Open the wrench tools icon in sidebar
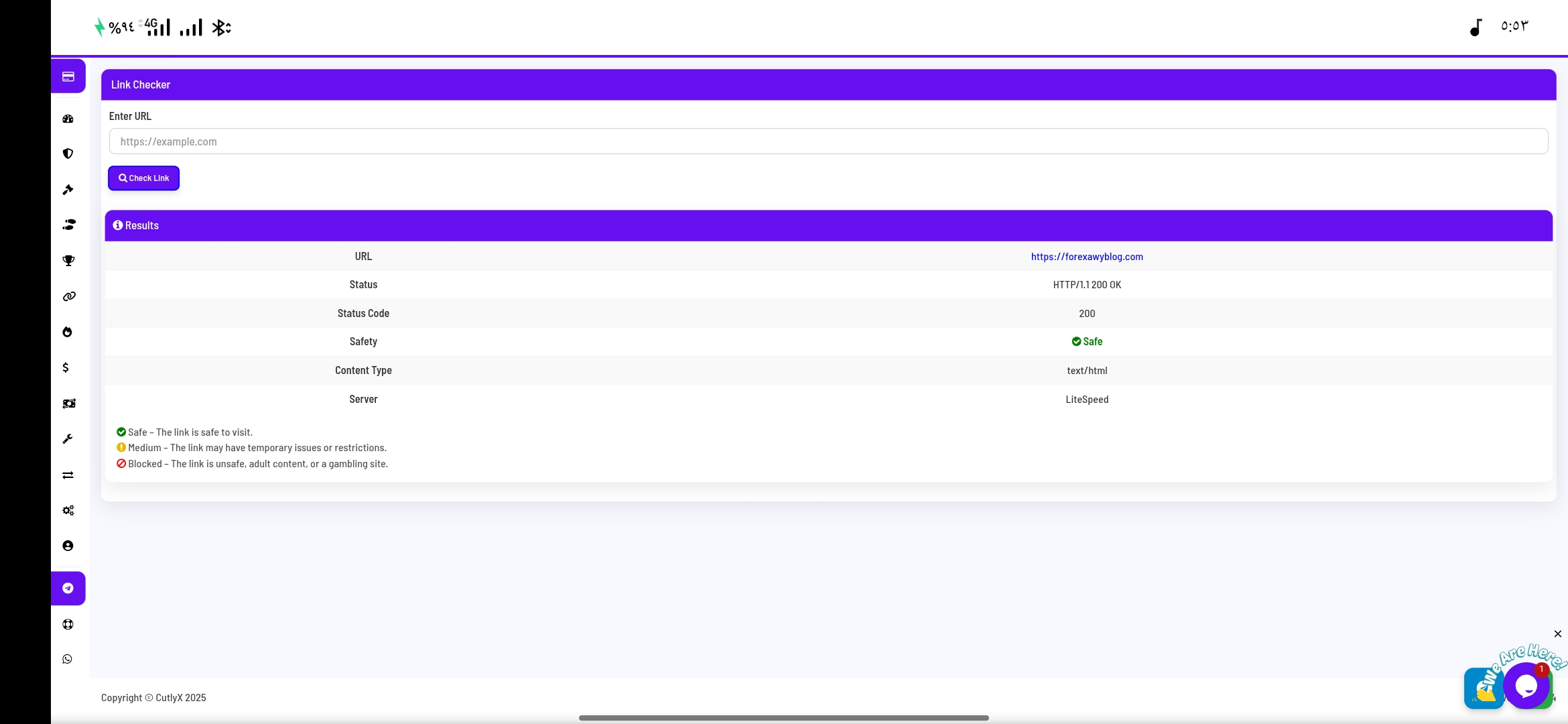This screenshot has width=1568, height=724. point(68,439)
